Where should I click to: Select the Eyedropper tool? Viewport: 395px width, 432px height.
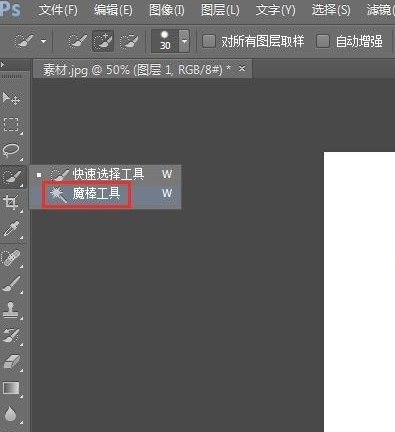[11, 229]
